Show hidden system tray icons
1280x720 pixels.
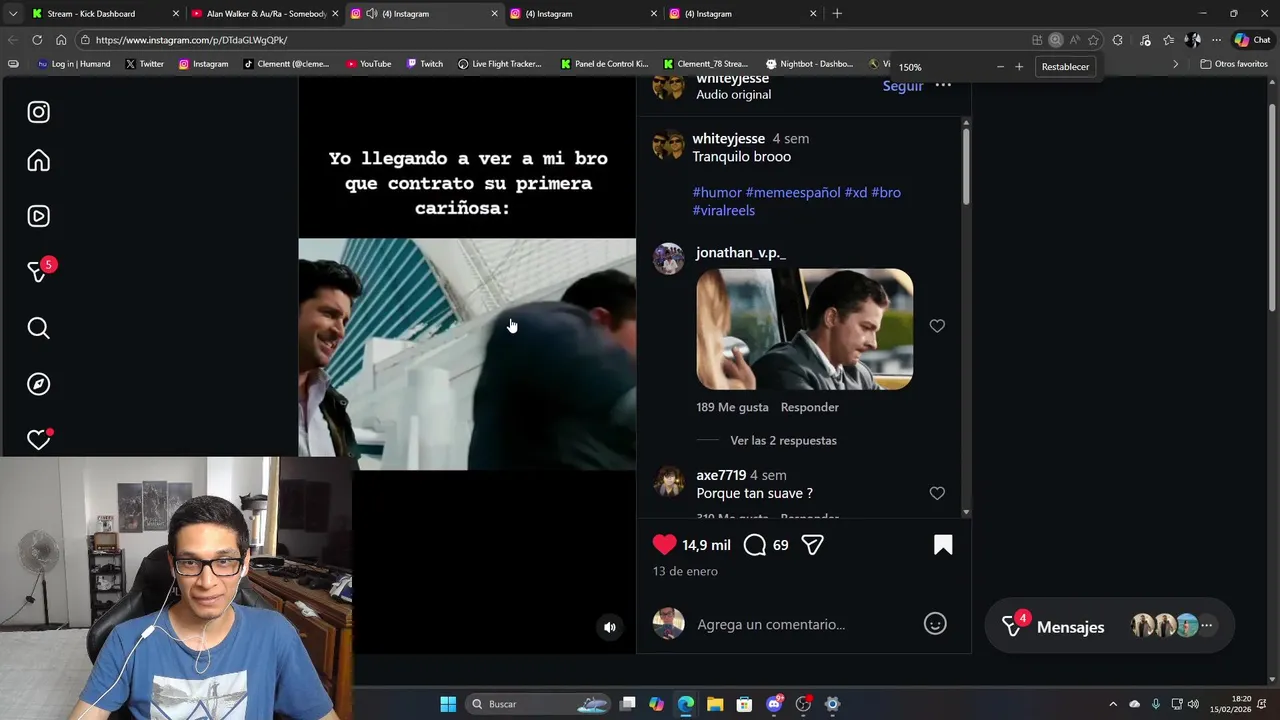pyautogui.click(x=1113, y=704)
